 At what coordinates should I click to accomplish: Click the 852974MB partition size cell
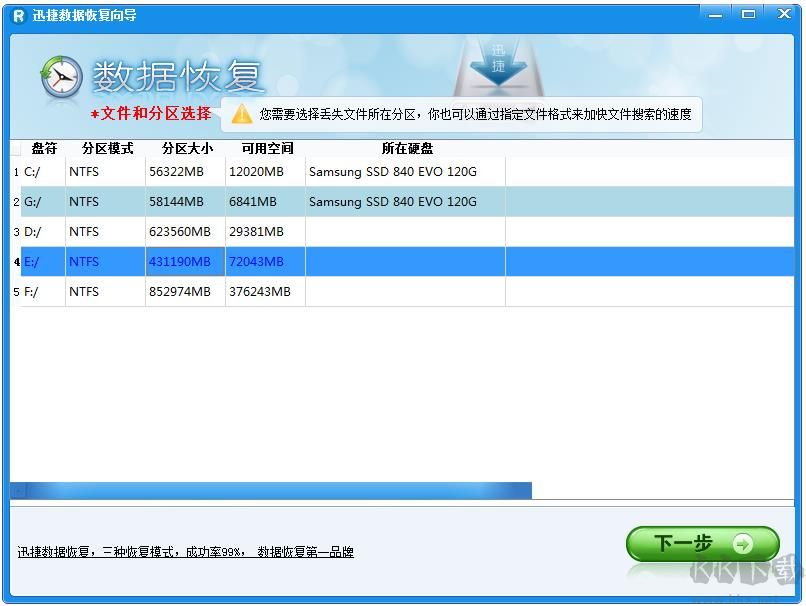point(185,292)
